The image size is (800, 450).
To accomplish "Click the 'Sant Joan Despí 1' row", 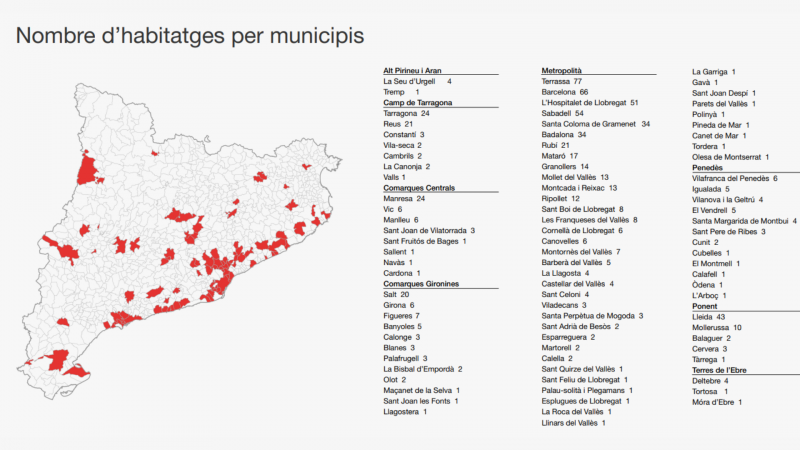I will 724,93.
